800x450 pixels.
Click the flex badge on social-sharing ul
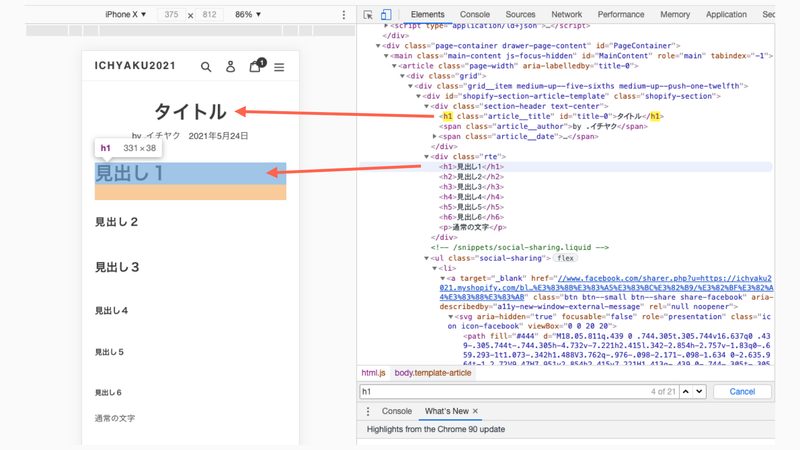point(565,258)
